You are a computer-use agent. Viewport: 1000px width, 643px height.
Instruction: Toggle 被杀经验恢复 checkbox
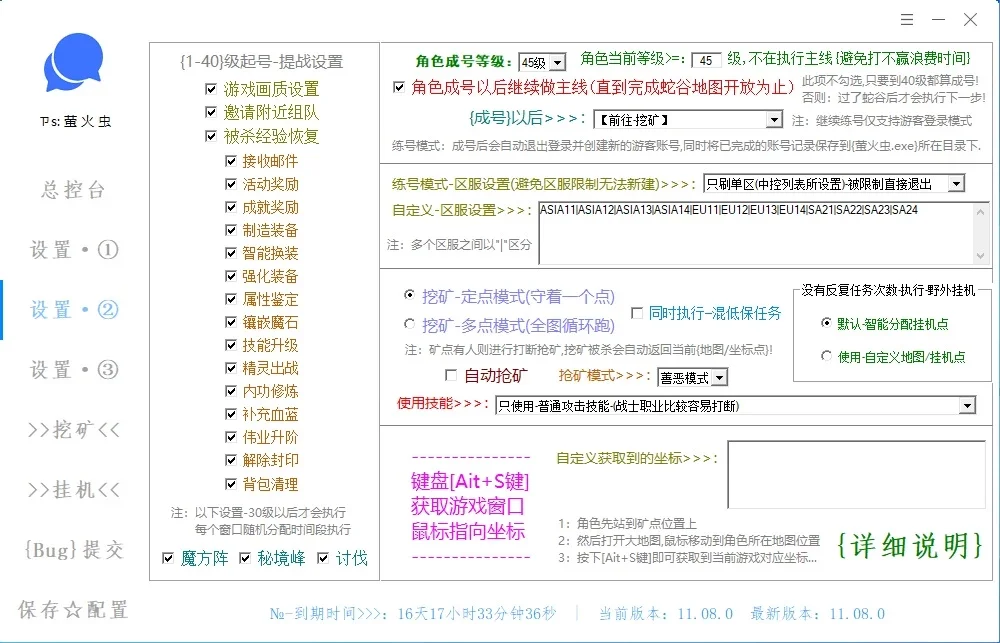coord(211,136)
